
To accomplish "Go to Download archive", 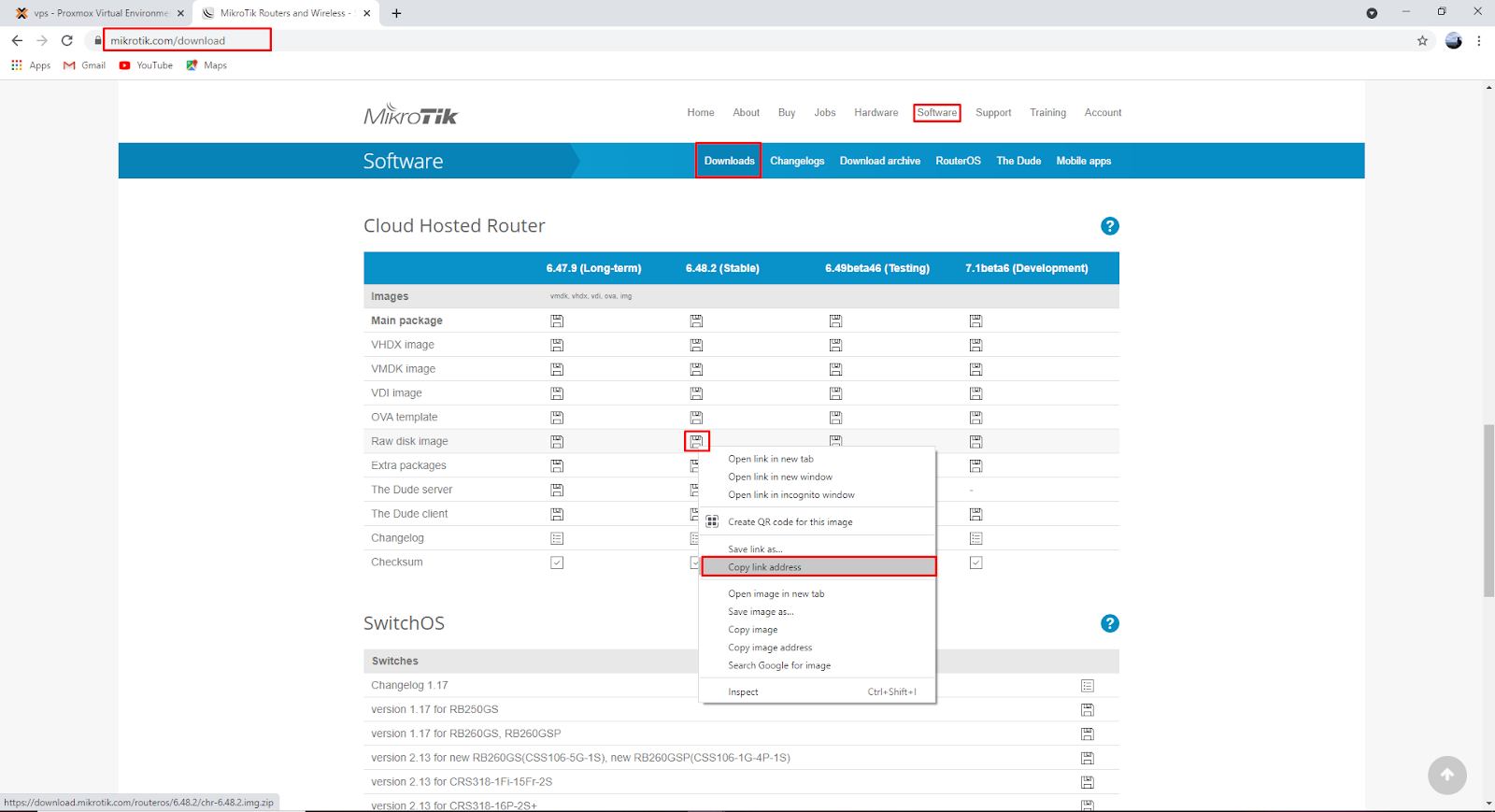I will [x=880, y=161].
